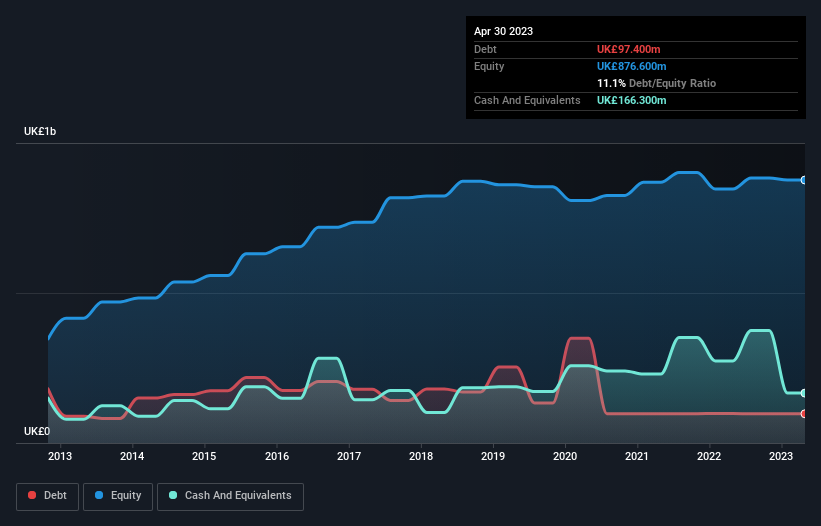Select the Cash endpoint marker on chart
This screenshot has height=526, width=821.
(804, 393)
